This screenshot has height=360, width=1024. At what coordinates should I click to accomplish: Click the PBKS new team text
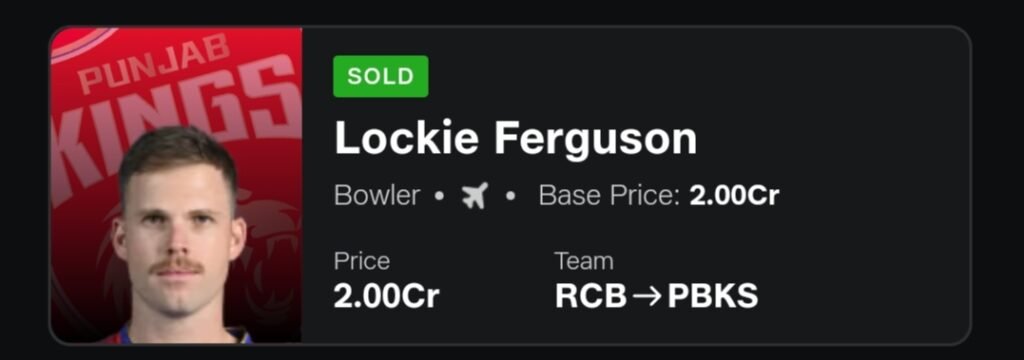[713, 297]
